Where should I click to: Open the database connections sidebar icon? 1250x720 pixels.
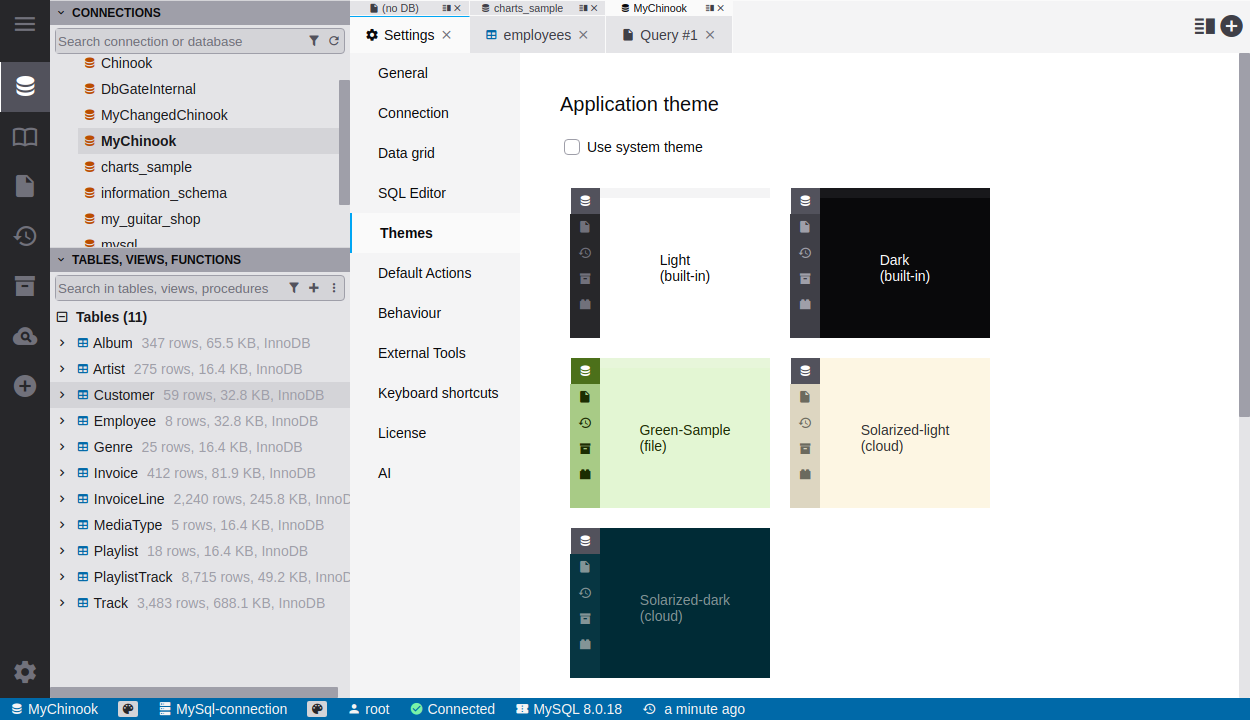(x=25, y=87)
